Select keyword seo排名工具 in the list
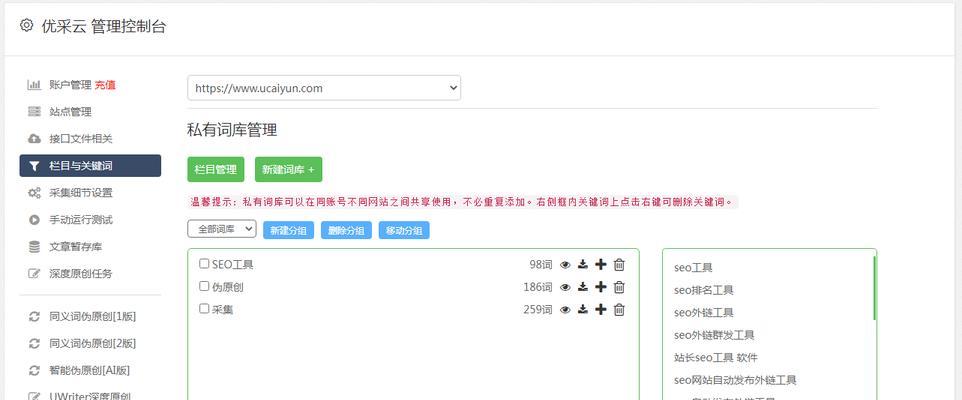 pyautogui.click(x=704, y=290)
